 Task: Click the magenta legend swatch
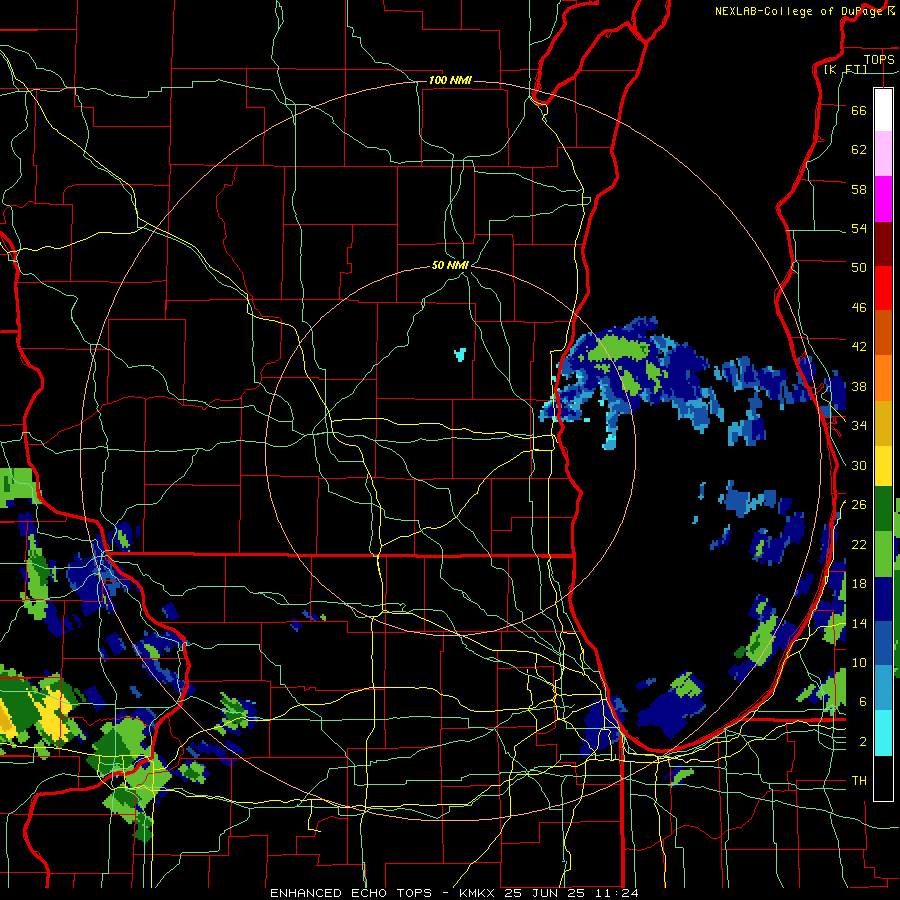point(883,199)
